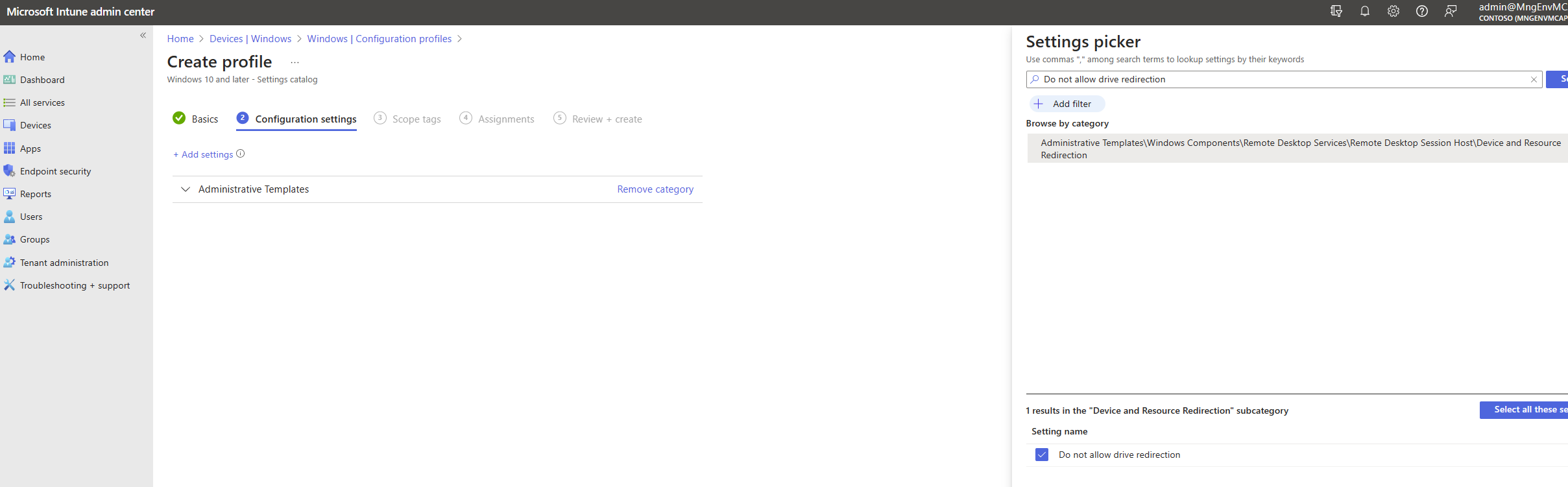Open the Endpoint security shield icon
1568x487 pixels.
(x=9, y=171)
